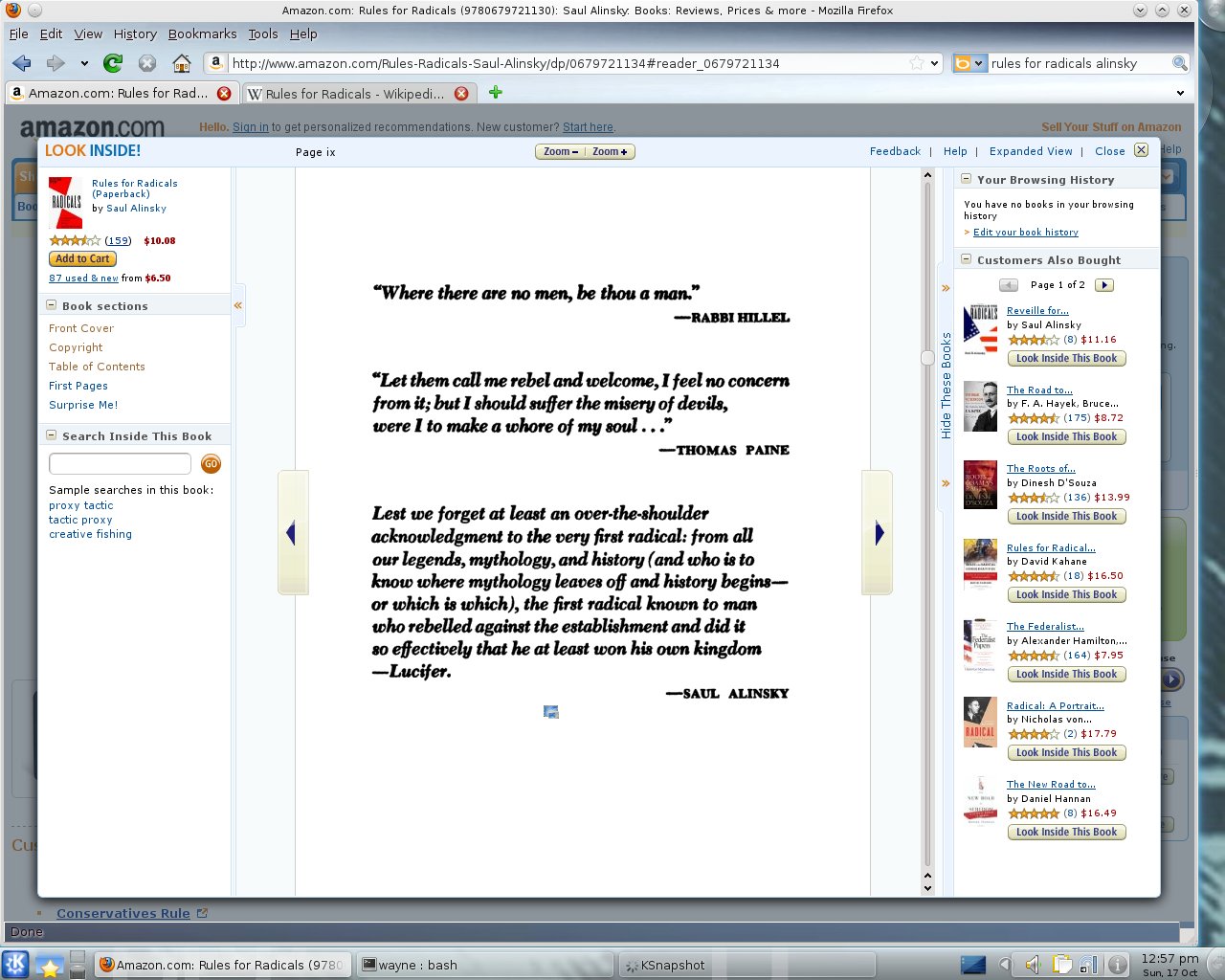Open the View menu
Image resolution: width=1225 pixels, height=980 pixels.
point(88,33)
